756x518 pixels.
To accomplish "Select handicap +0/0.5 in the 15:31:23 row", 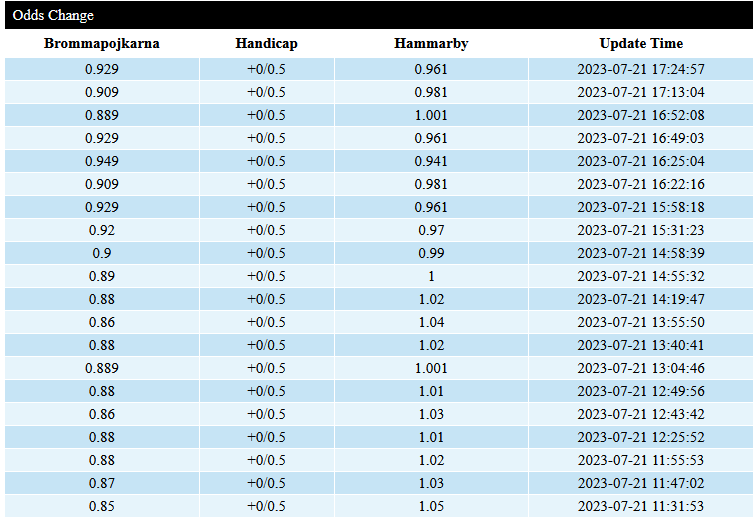I will click(267, 230).
